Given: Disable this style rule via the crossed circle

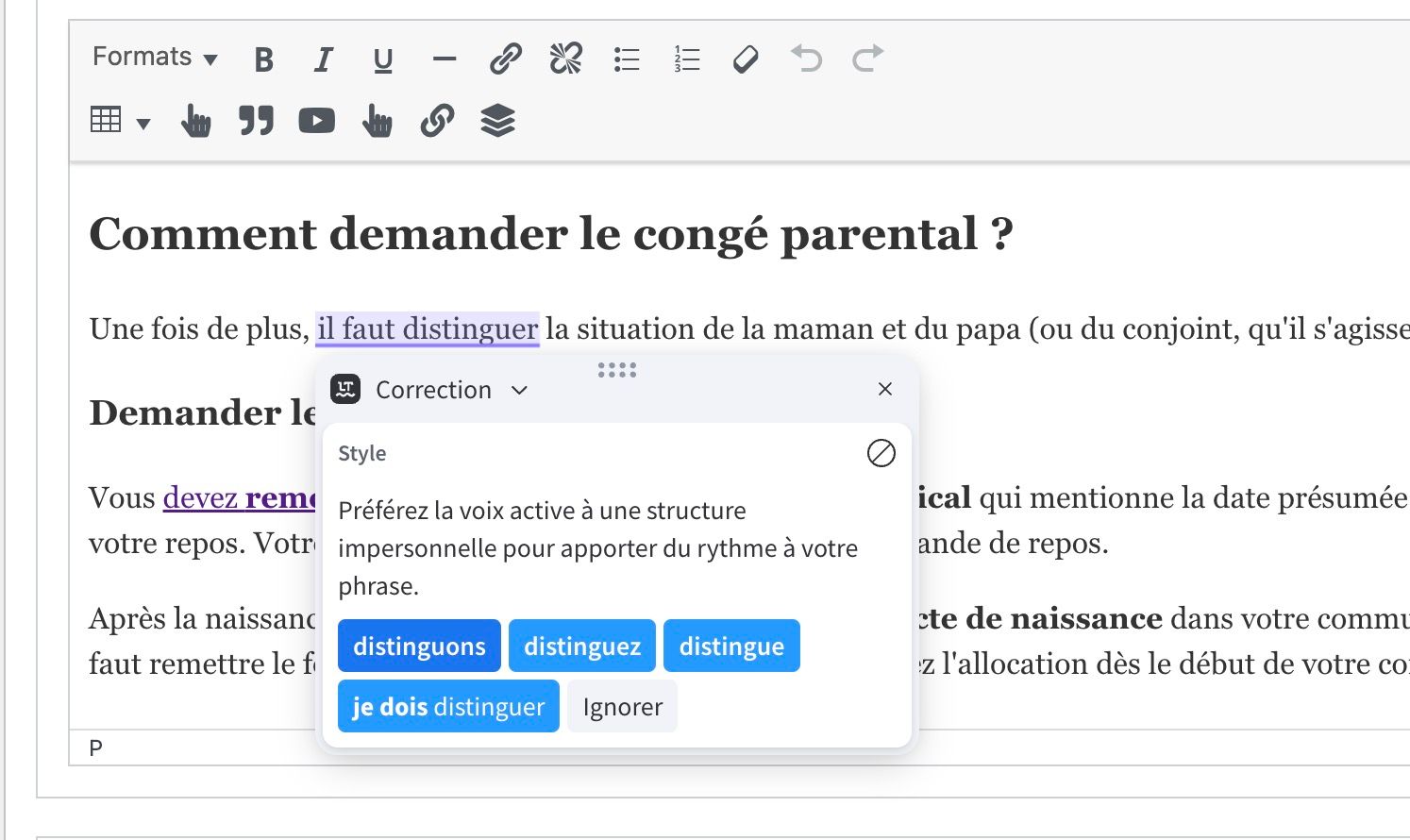Looking at the screenshot, I should 881,454.
